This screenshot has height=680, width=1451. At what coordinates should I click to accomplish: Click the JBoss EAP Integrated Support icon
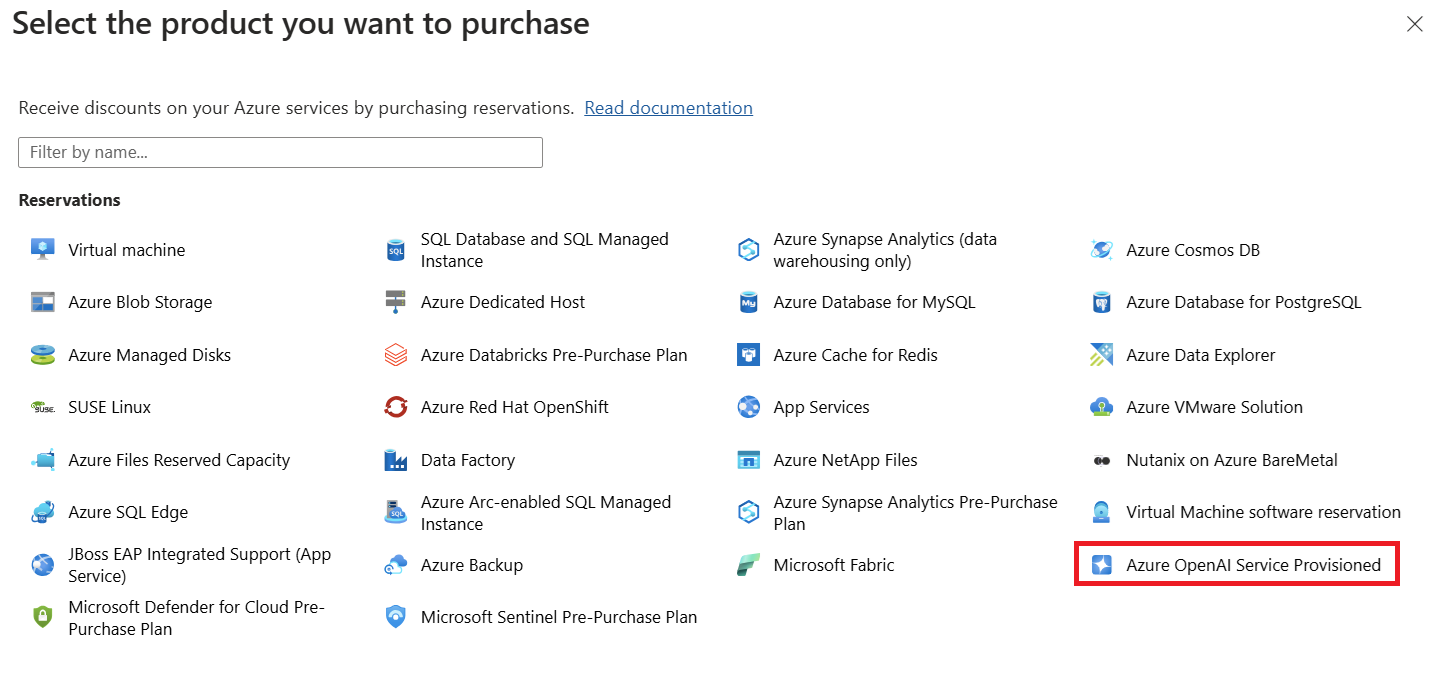(42, 565)
